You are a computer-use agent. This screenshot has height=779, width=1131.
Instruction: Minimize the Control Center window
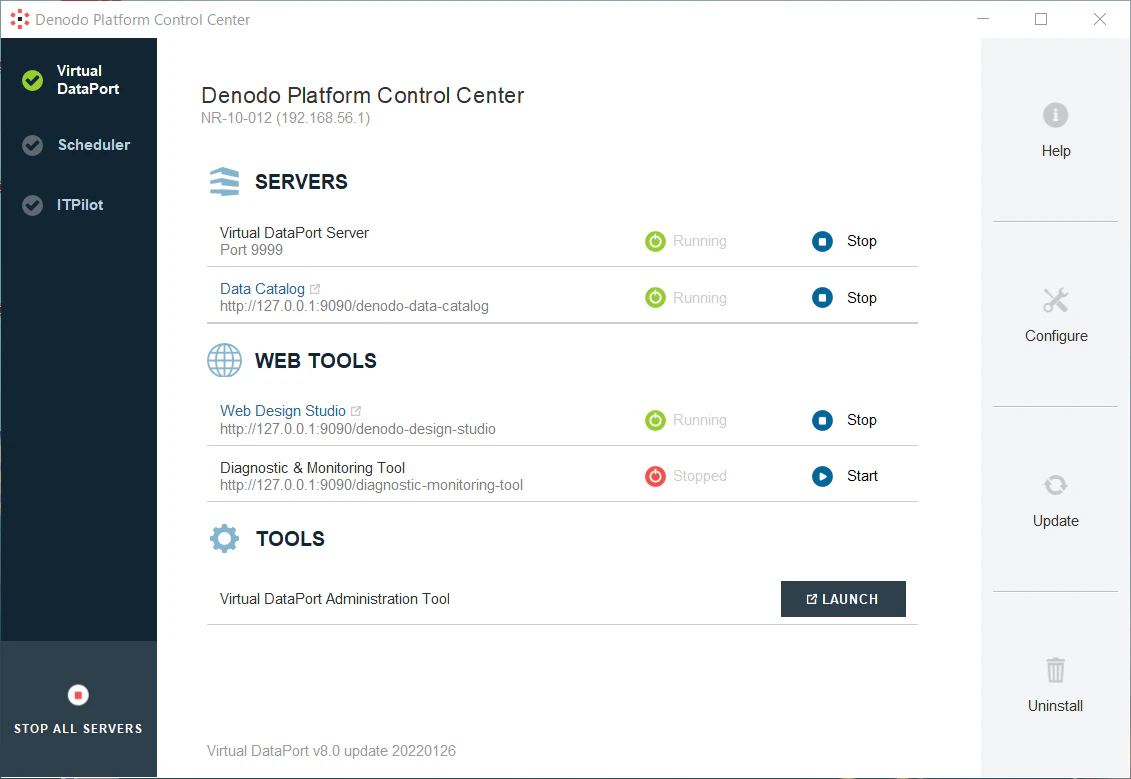click(982, 19)
